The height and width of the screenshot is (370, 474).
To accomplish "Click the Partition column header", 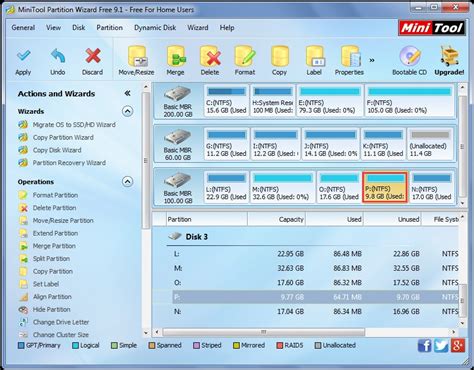I will tap(207, 219).
